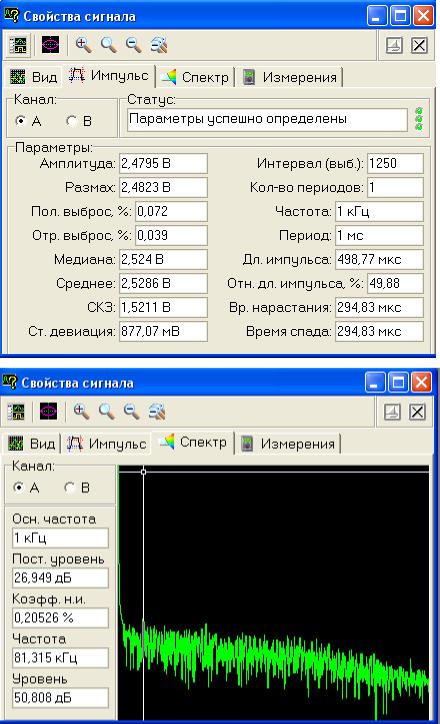Click the Амплитуда field showing 2,4795 В

[163, 163]
